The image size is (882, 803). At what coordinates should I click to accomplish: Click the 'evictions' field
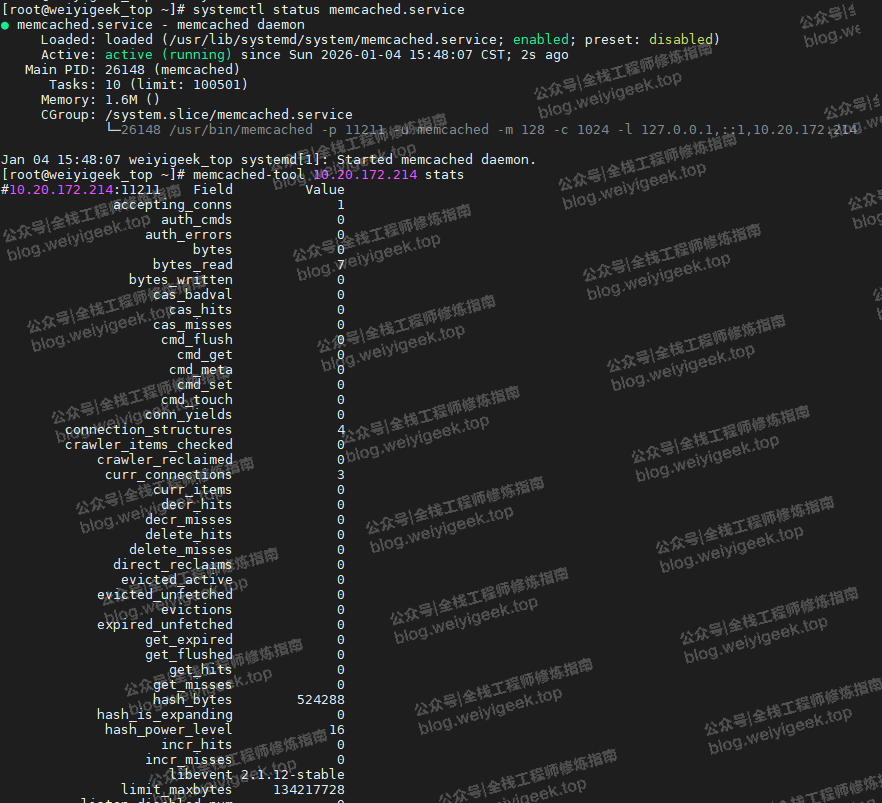click(196, 610)
